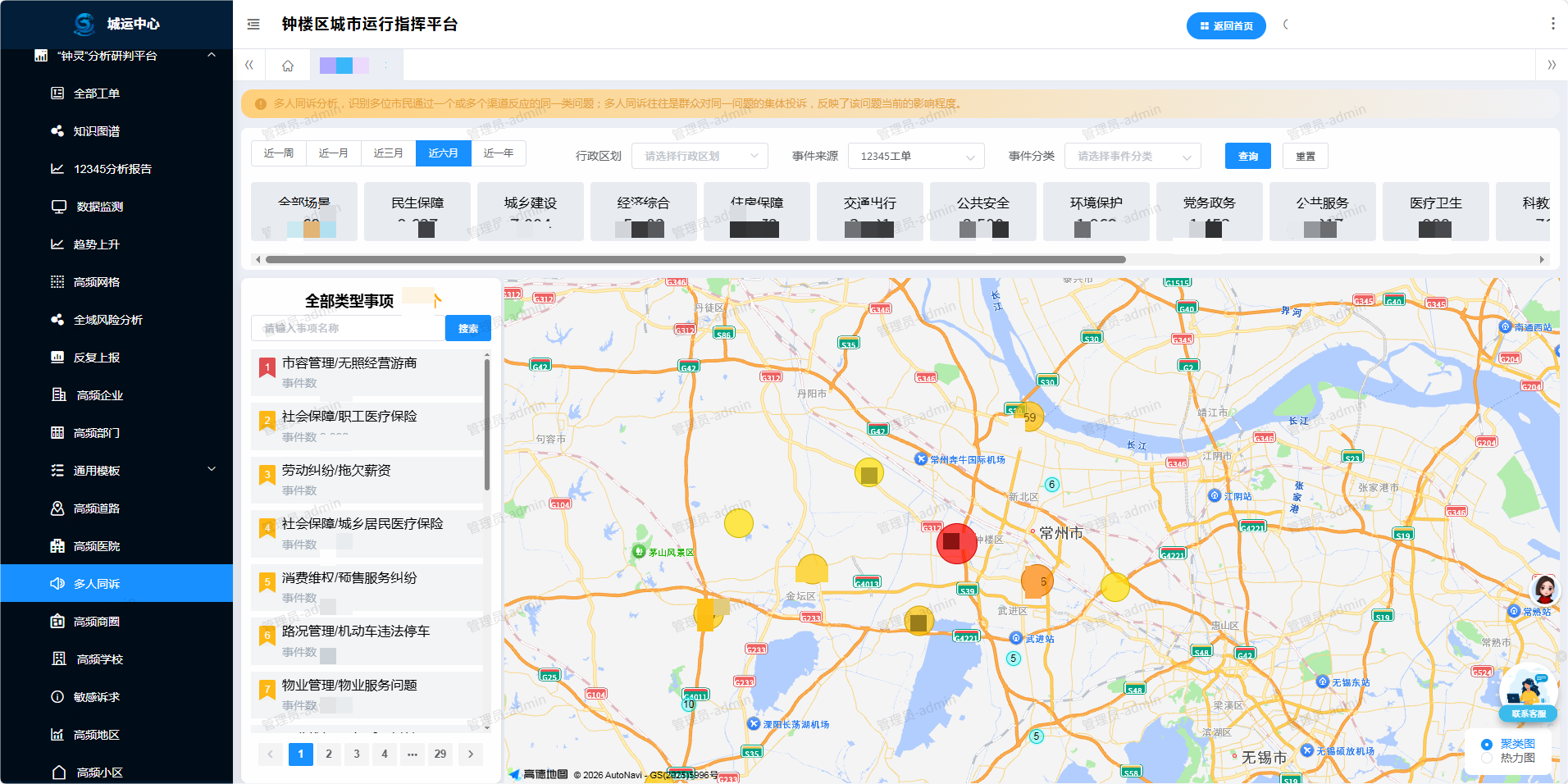Select the 热力图 radio option
The image size is (1568, 784).
(1487, 759)
